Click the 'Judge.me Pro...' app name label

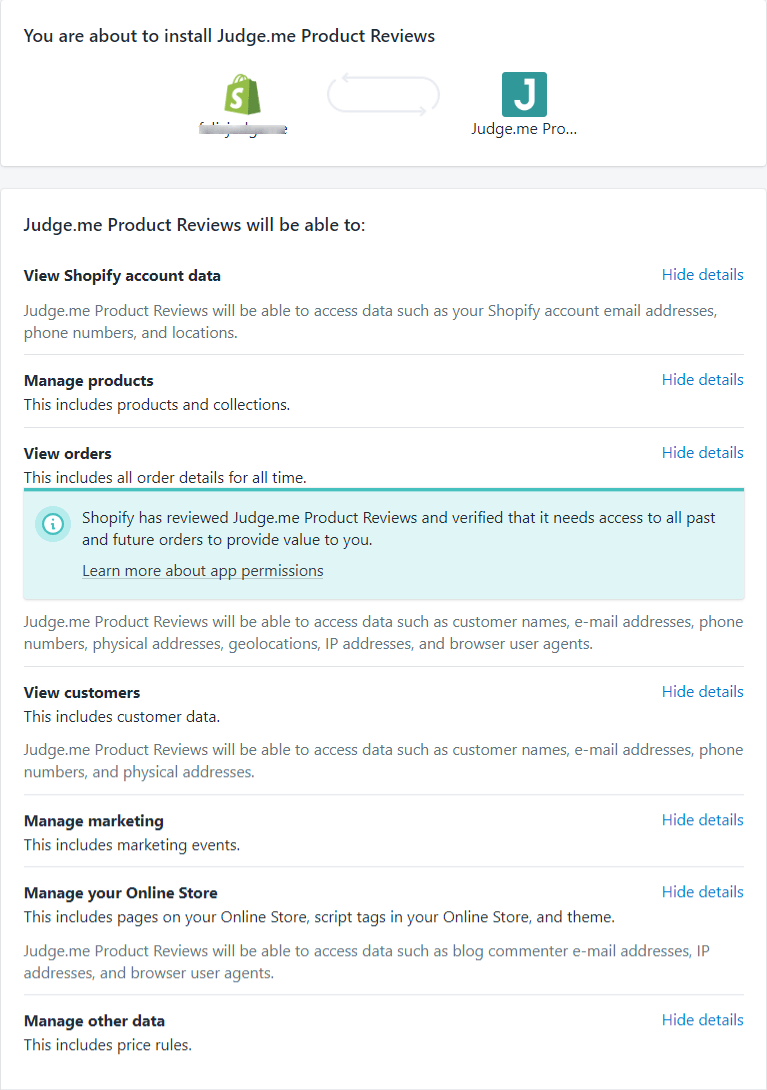click(524, 129)
